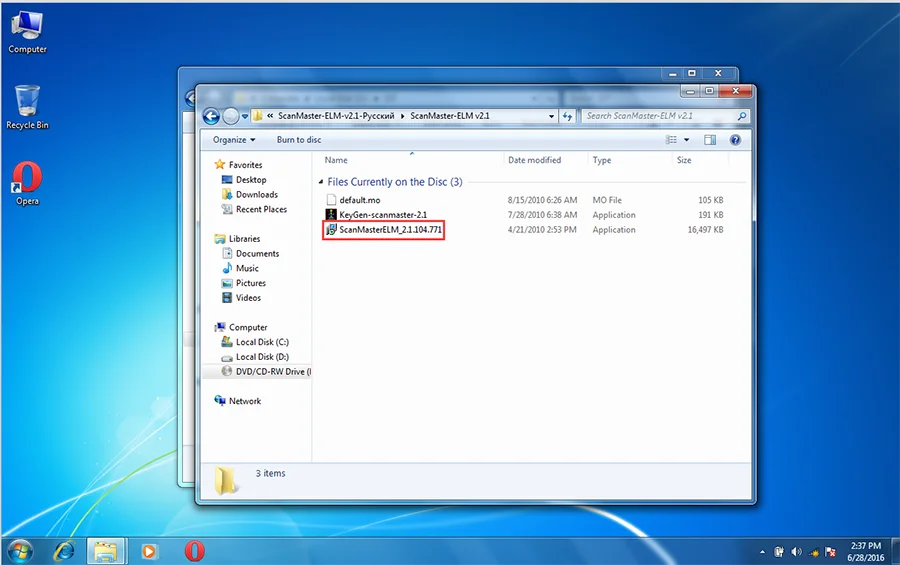
Task: Show hidden system tray icons
Action: pos(762,552)
